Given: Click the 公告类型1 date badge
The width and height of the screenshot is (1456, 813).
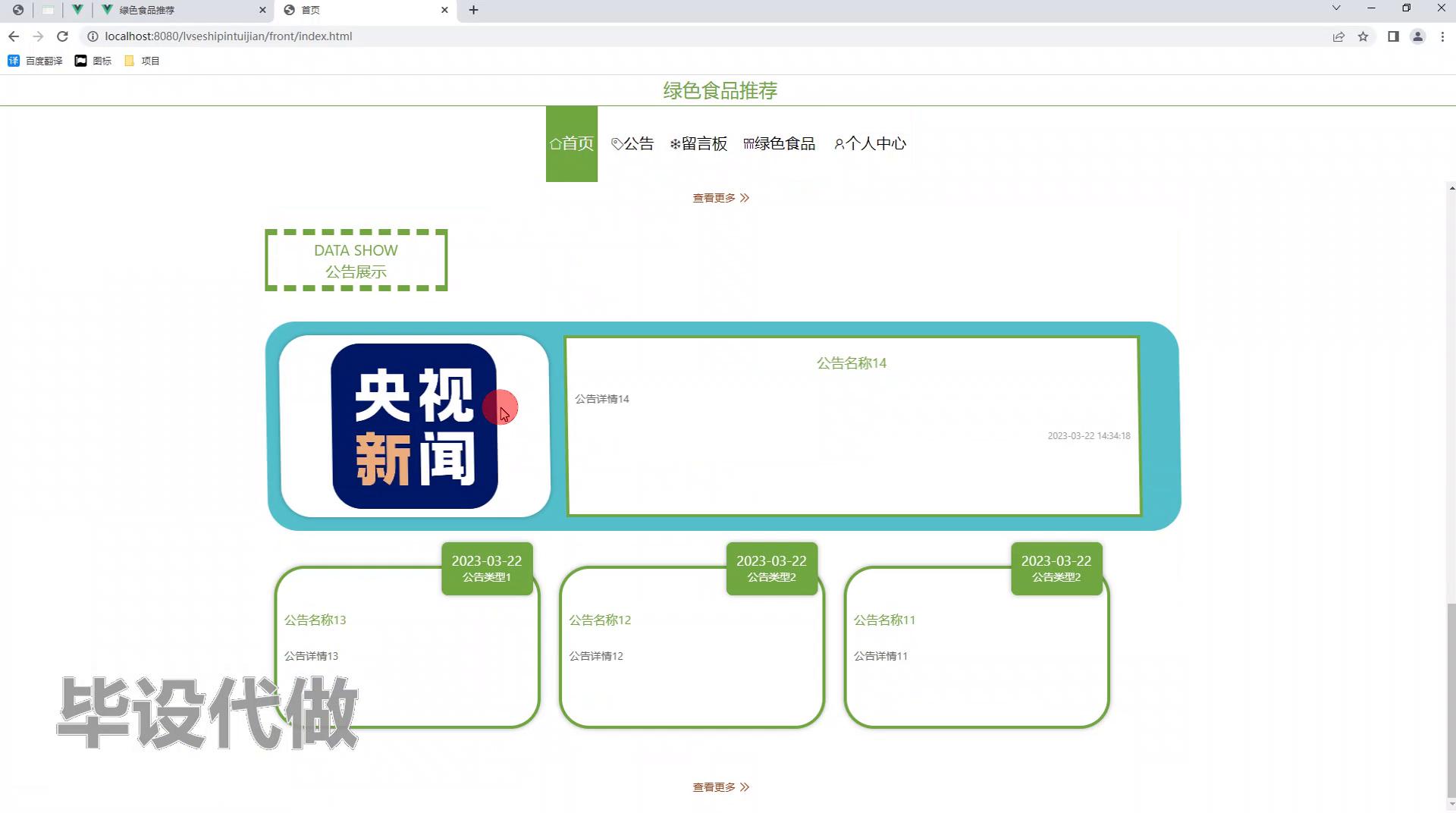Looking at the screenshot, I should 487,569.
